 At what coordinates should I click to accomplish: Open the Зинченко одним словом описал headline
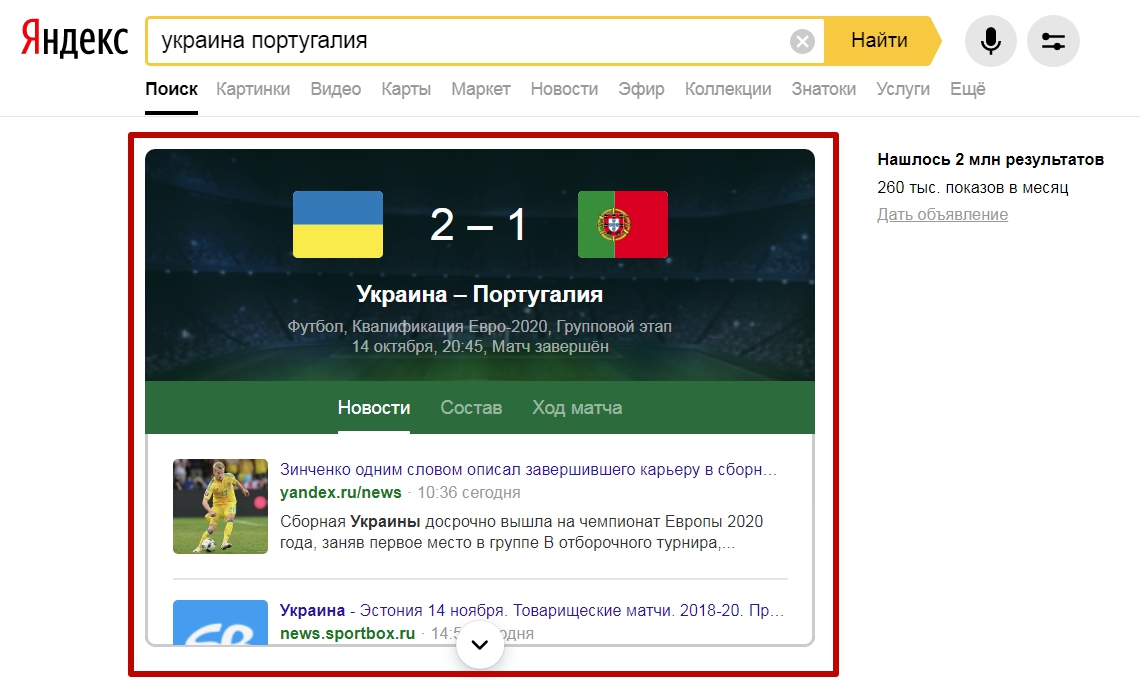[529, 469]
